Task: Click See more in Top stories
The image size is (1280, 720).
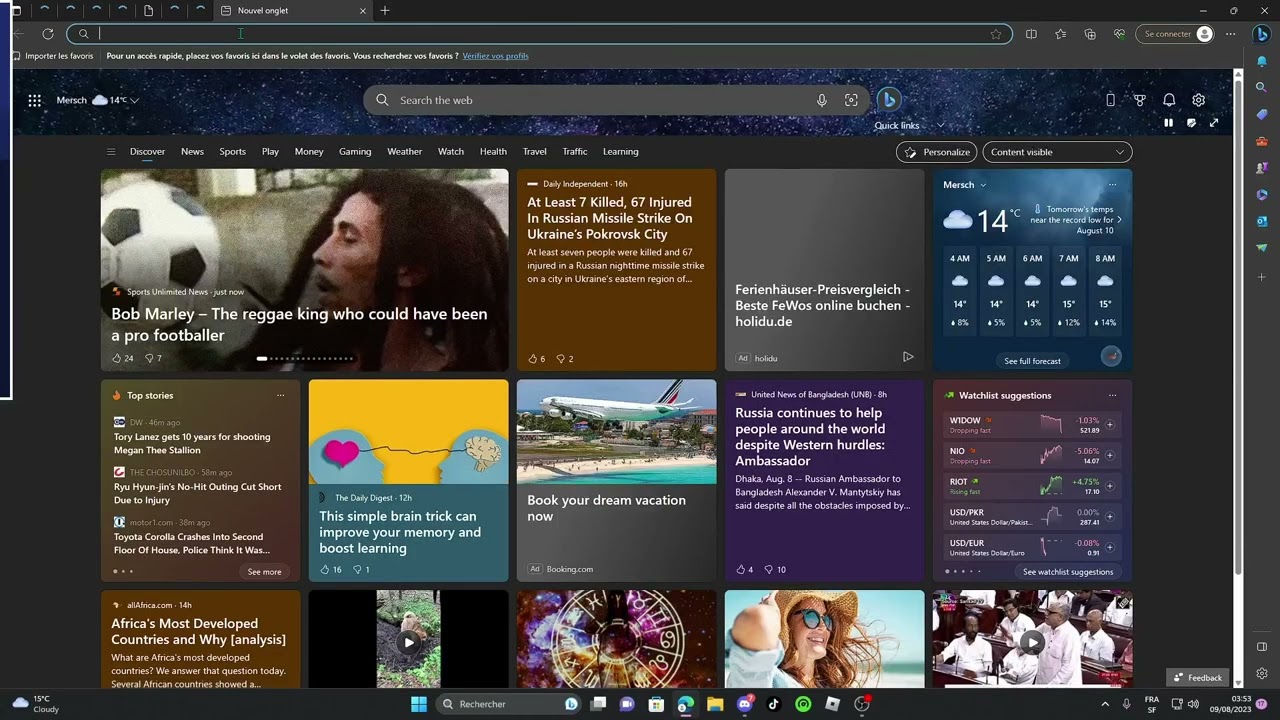Action: pyautogui.click(x=264, y=572)
